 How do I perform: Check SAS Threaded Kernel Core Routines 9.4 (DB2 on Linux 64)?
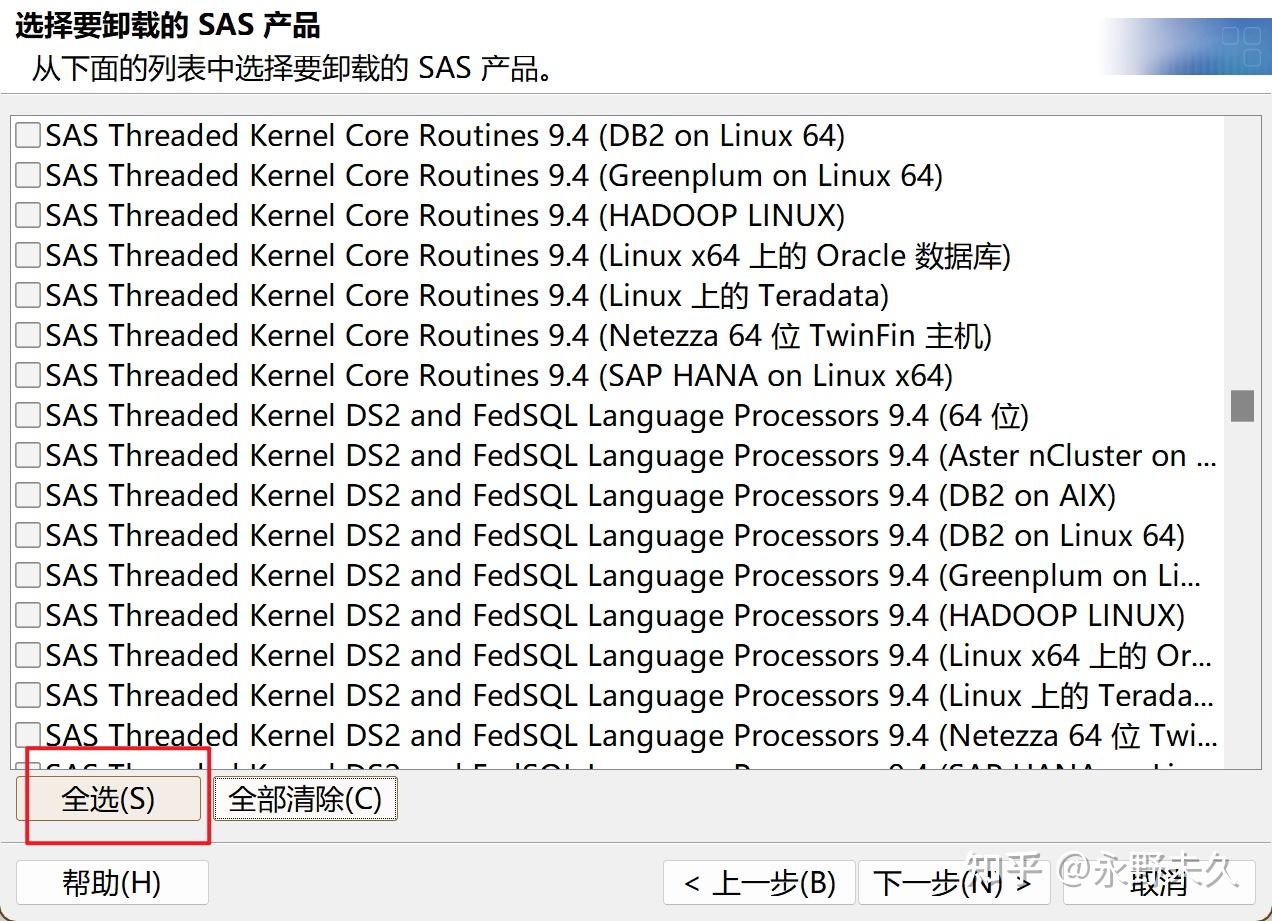27,135
